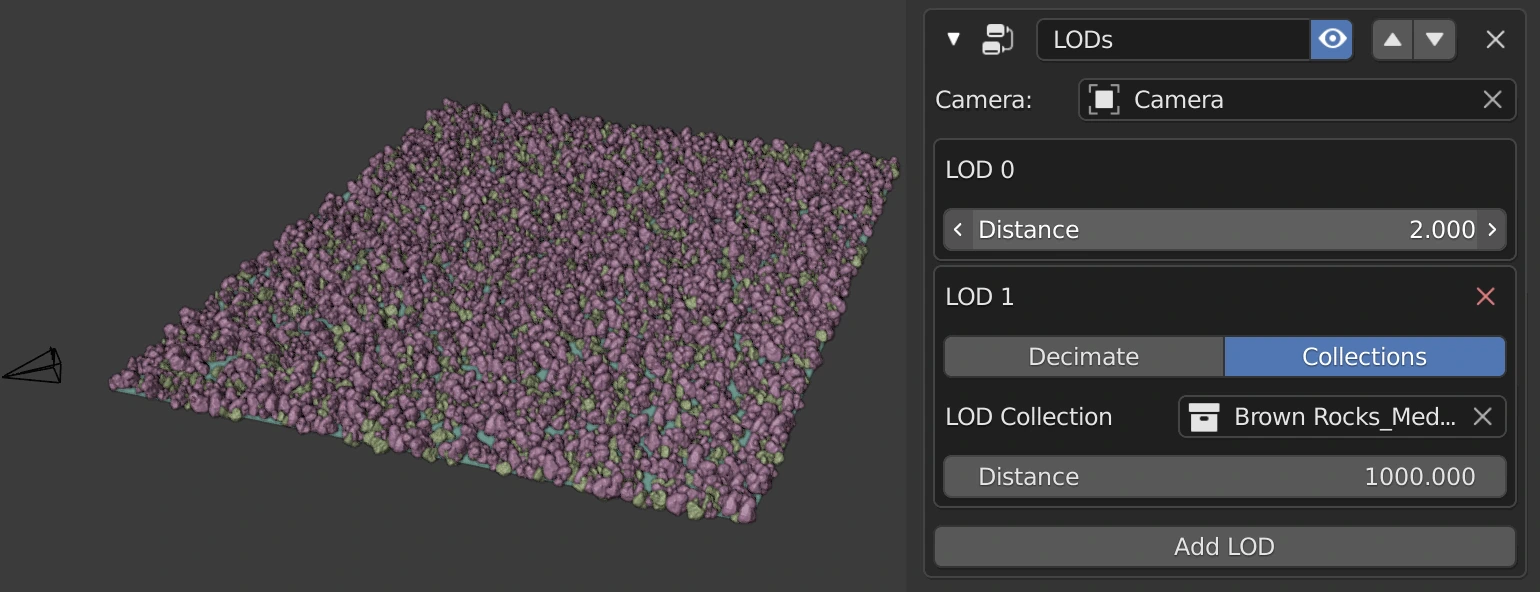Clear the Brown Rocks LOD collection

coord(1482,417)
